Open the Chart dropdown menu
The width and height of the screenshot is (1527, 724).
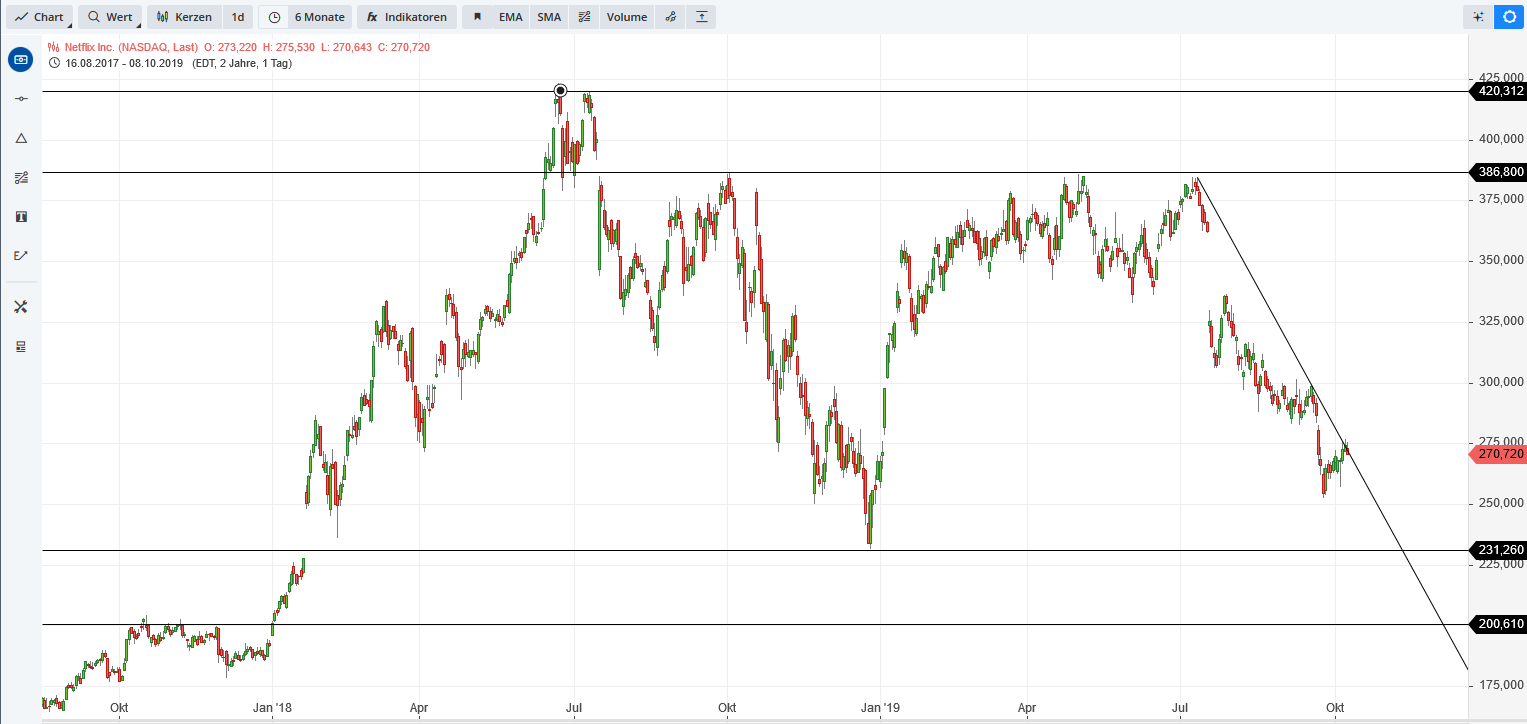click(39, 17)
